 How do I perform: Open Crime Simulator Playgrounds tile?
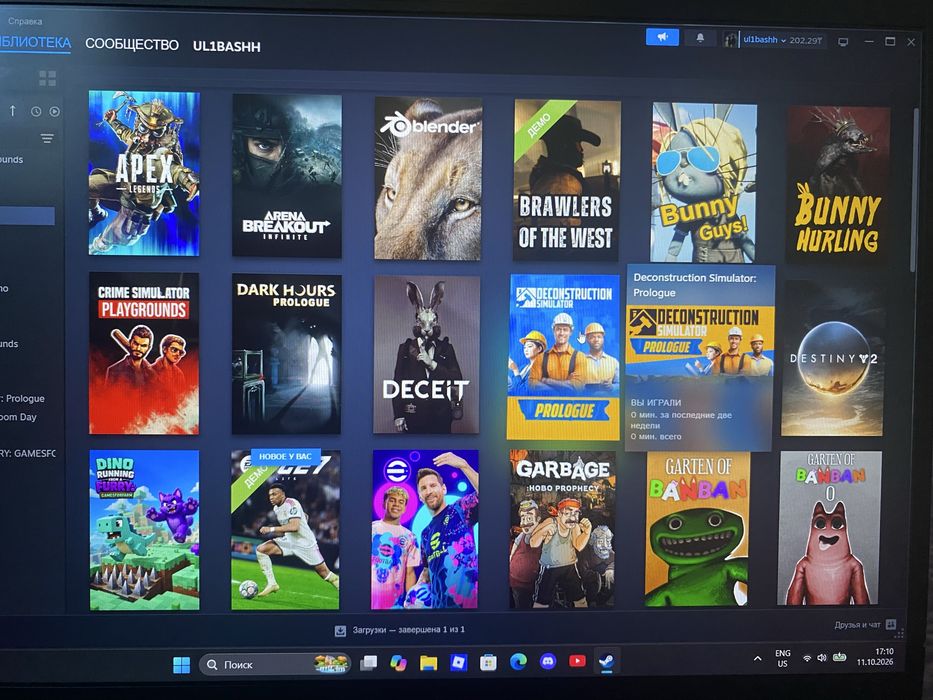click(144, 354)
